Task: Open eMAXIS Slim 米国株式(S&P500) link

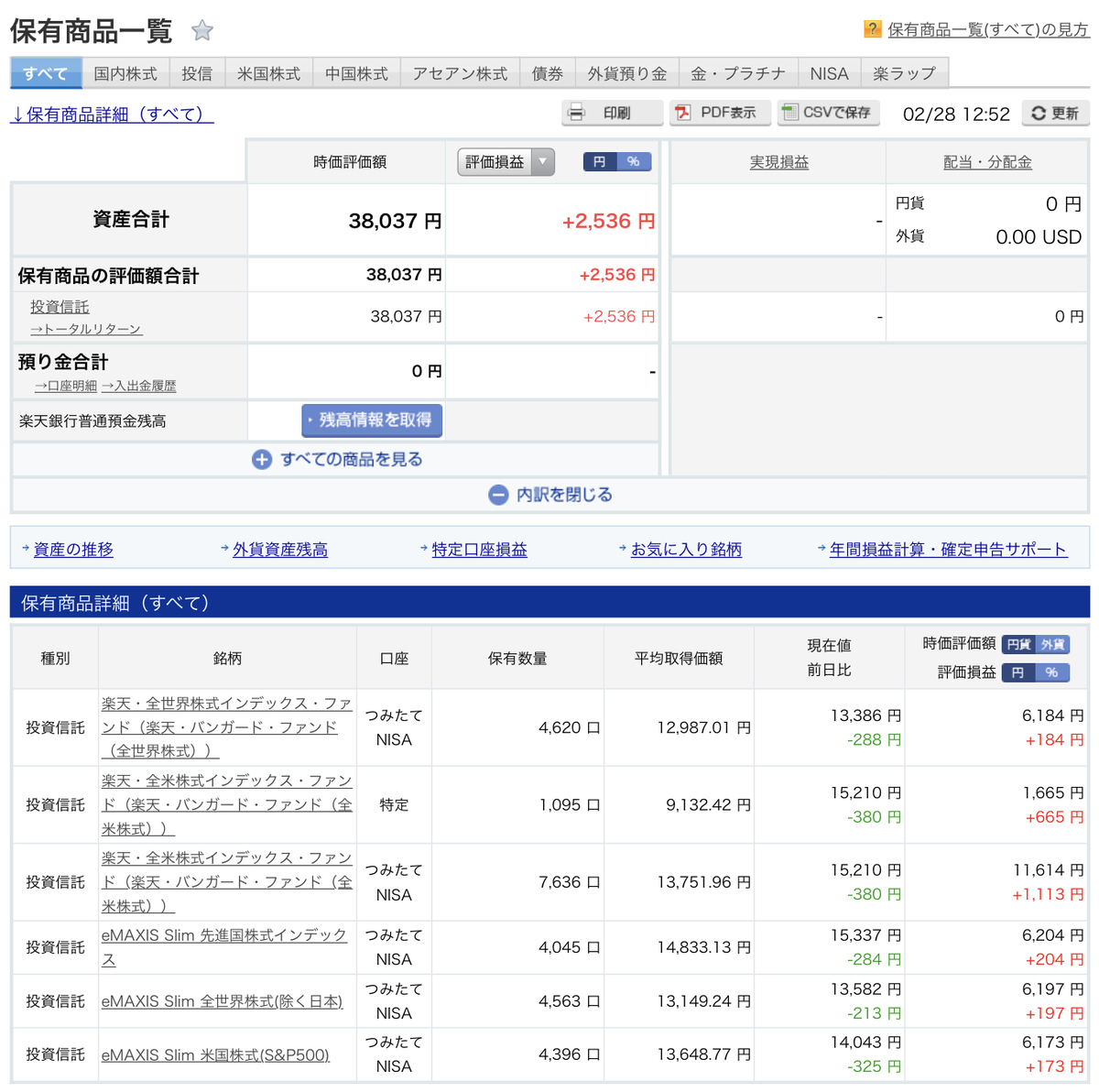Action: pos(215,1055)
